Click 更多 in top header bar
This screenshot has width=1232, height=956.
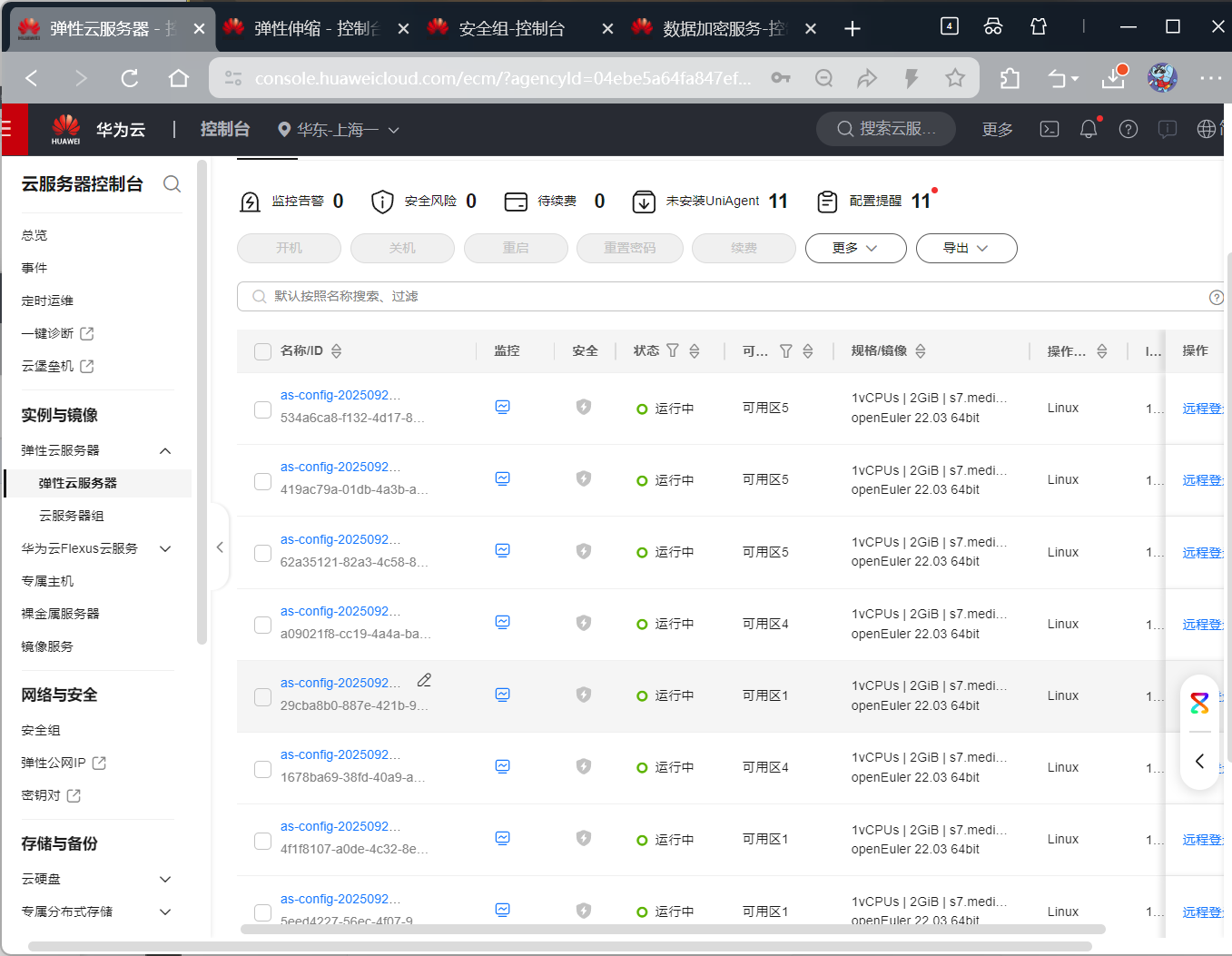point(997,130)
